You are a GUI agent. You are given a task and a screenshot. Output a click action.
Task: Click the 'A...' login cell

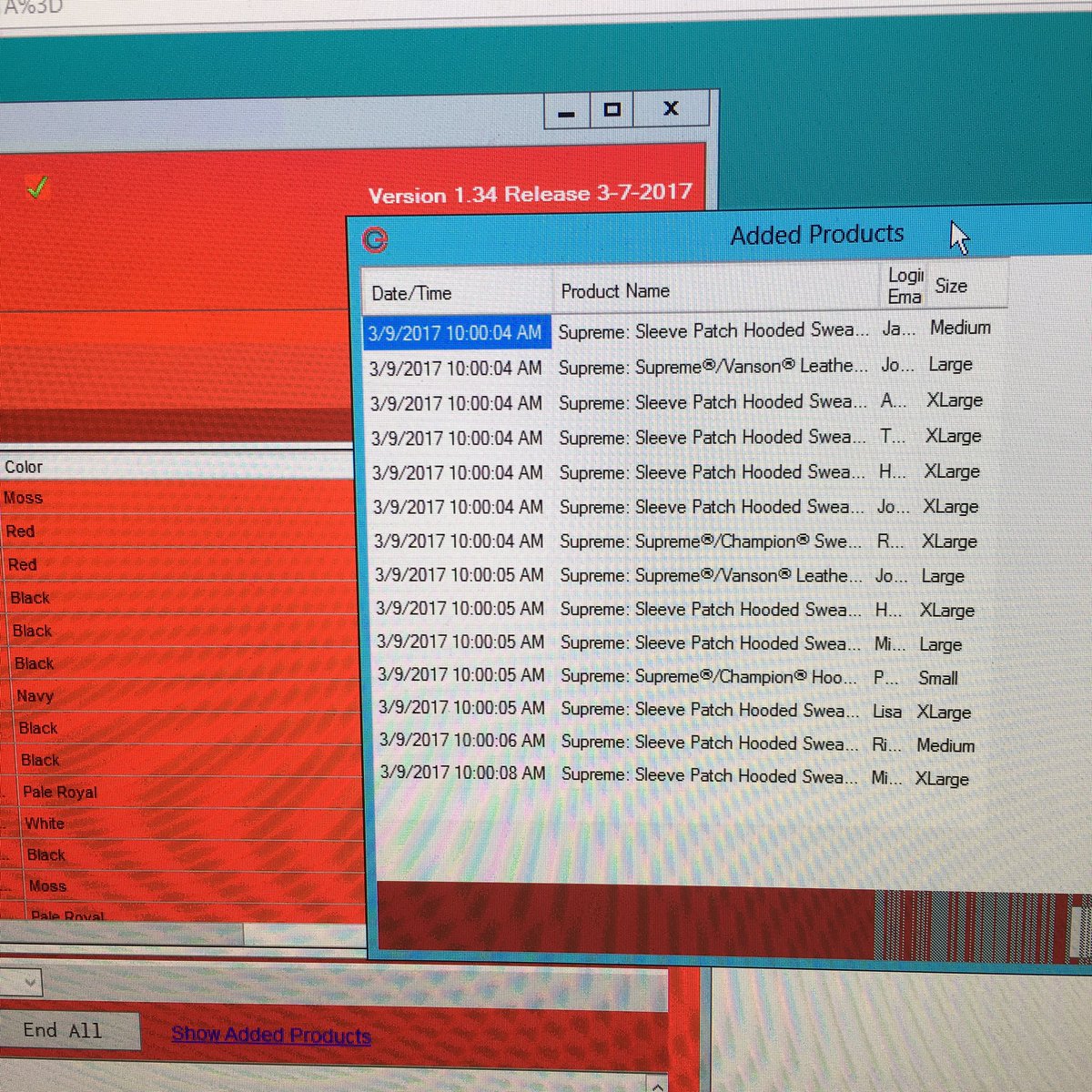[x=894, y=400]
